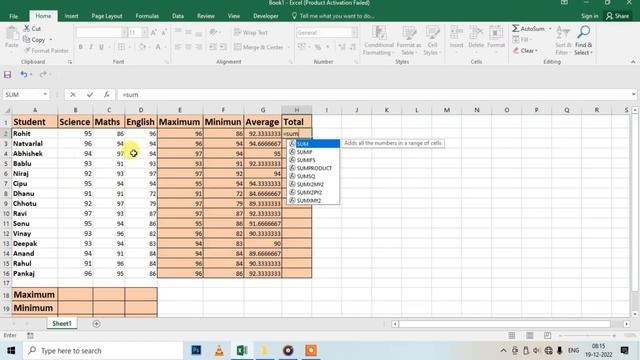Image resolution: width=640 pixels, height=360 pixels.
Task: Click the Clear eraser button
Action: pos(525,51)
